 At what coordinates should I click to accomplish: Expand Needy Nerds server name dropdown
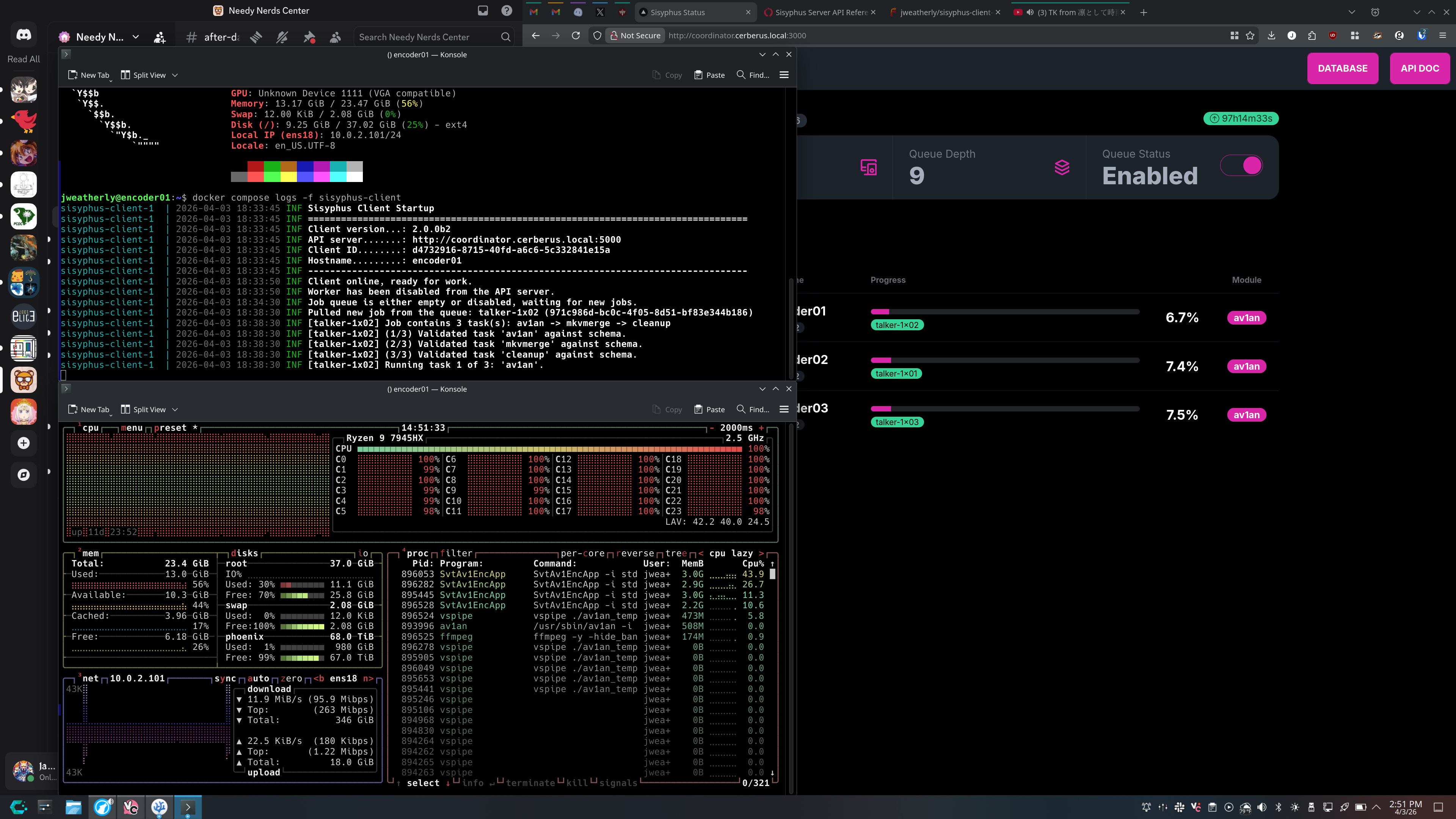click(x=136, y=37)
